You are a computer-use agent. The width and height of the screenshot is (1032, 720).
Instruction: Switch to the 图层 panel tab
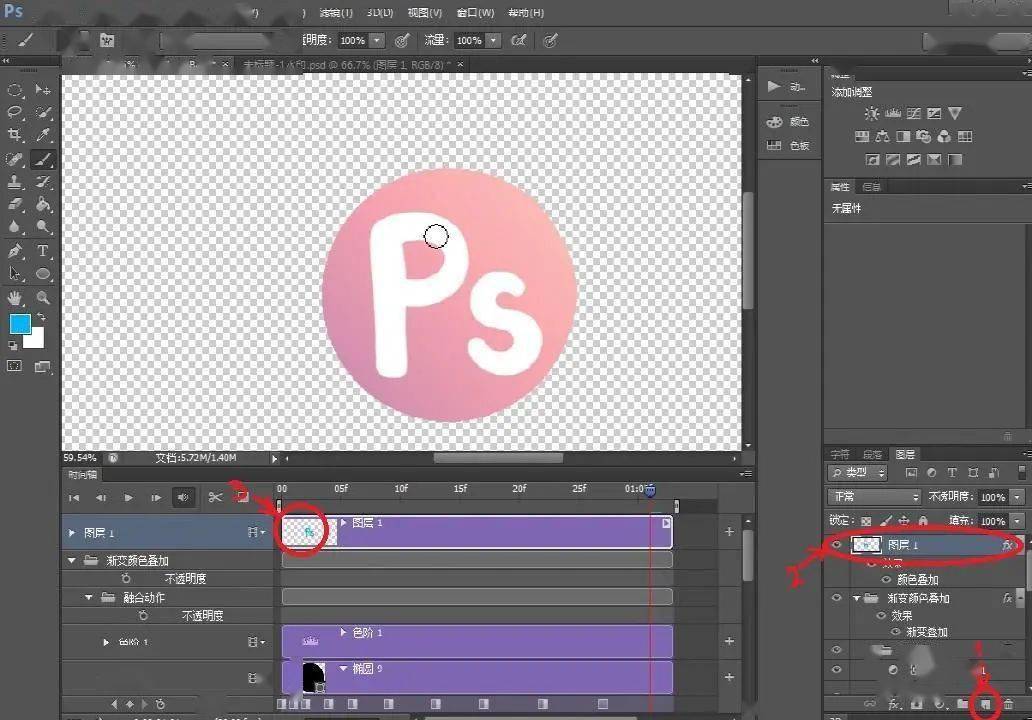(905, 454)
